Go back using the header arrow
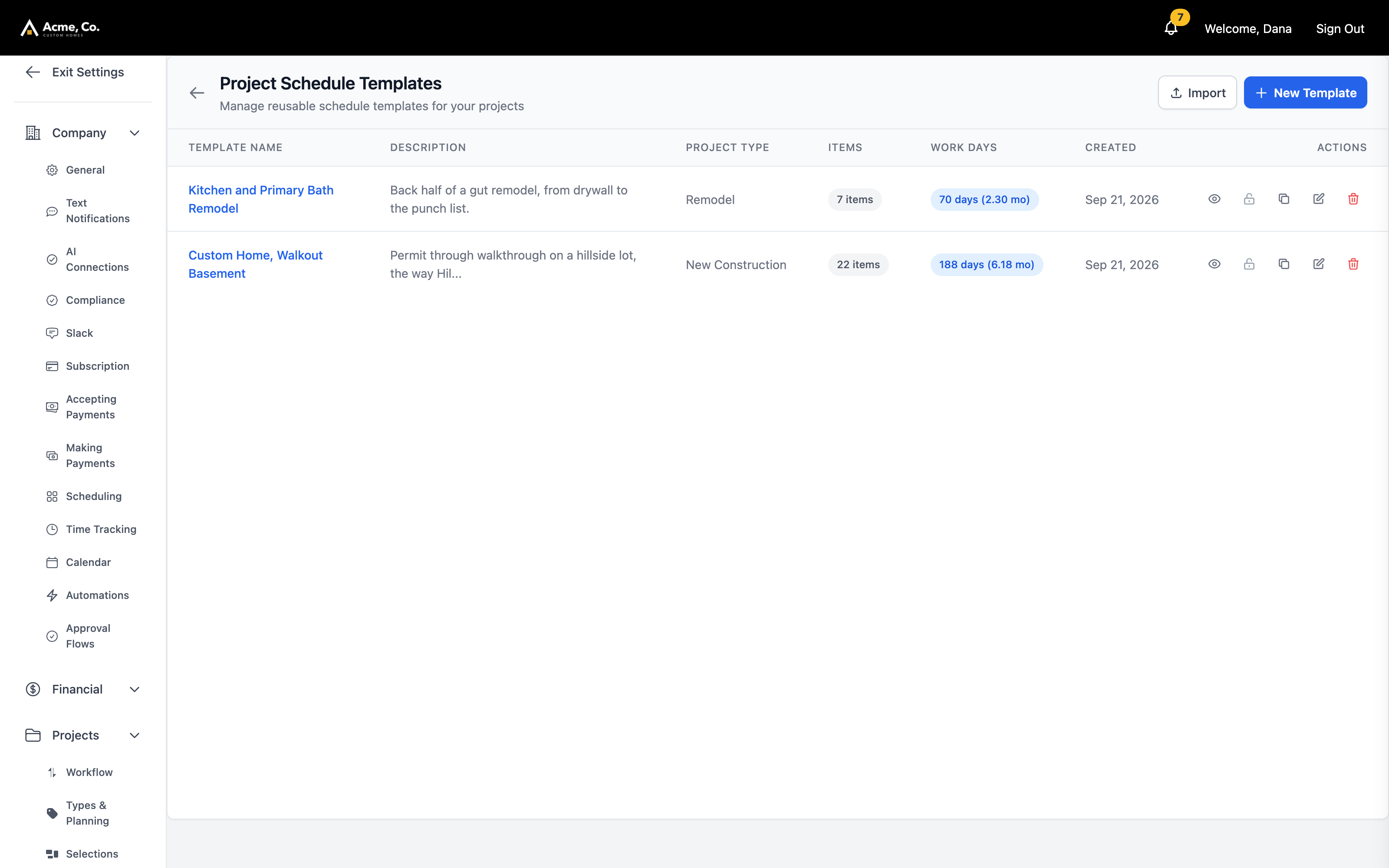The width and height of the screenshot is (1389, 868). 197,93
